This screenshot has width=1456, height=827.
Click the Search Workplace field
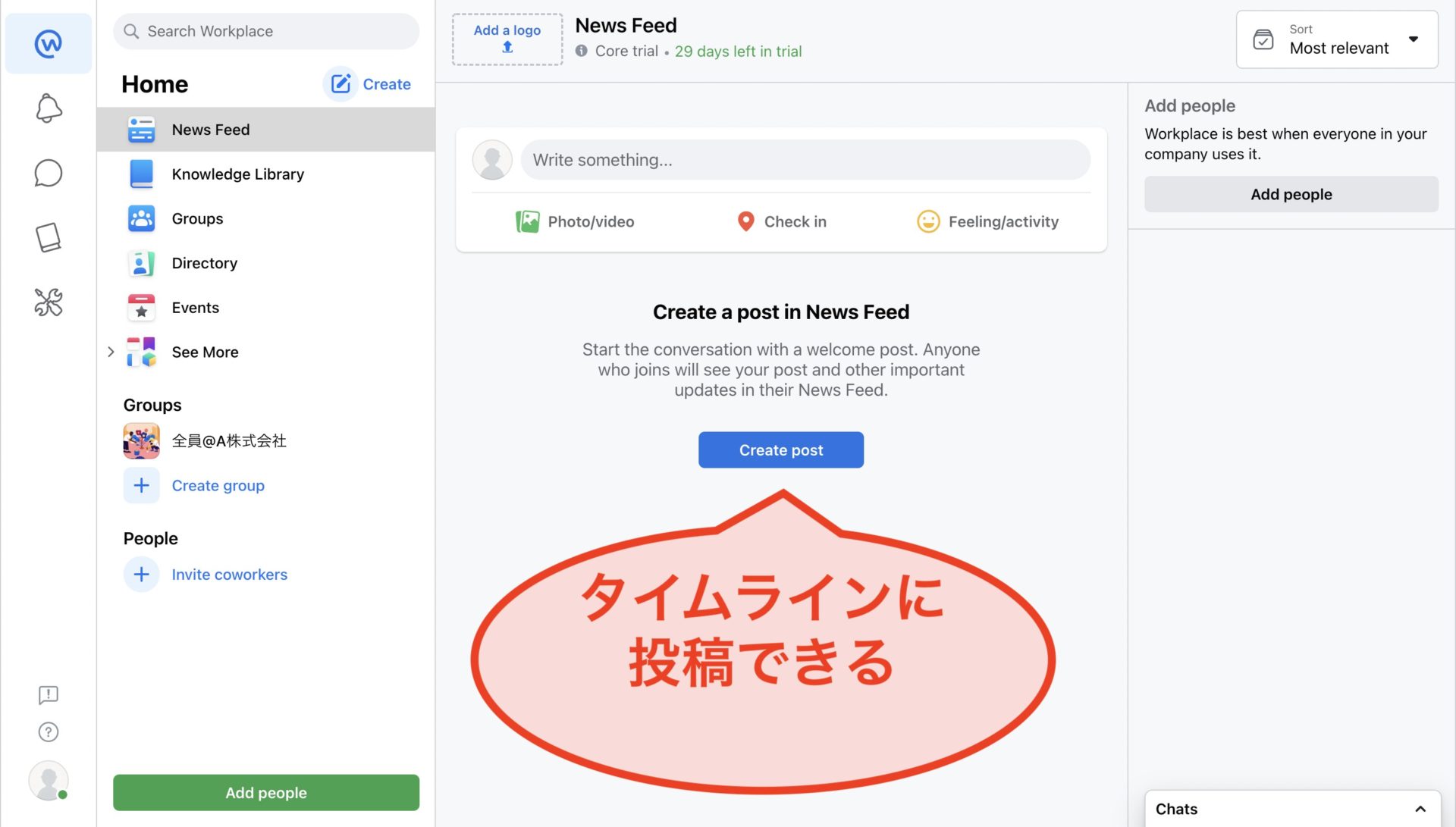(x=266, y=31)
